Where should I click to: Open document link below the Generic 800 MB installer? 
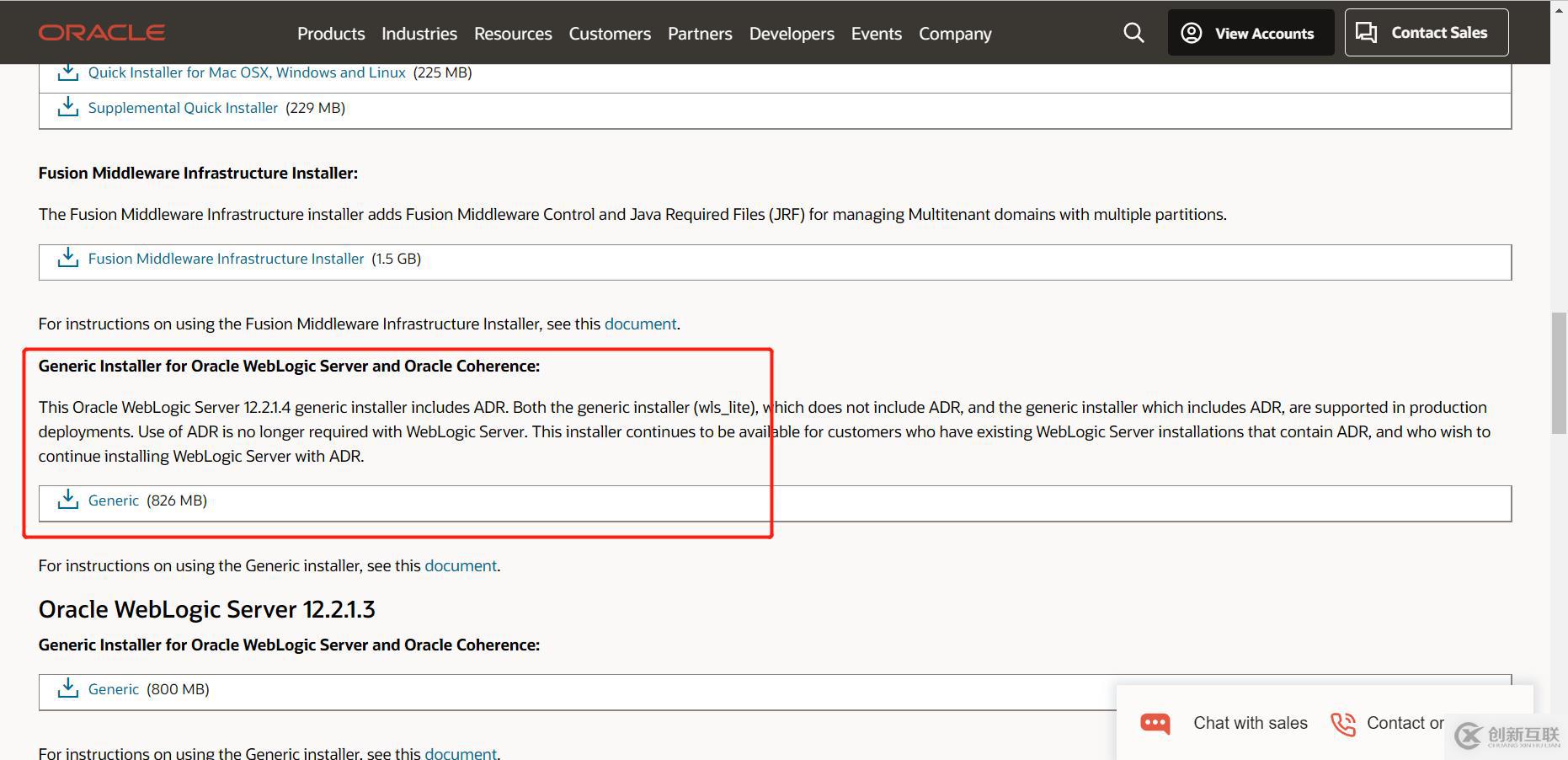pyautogui.click(x=461, y=752)
